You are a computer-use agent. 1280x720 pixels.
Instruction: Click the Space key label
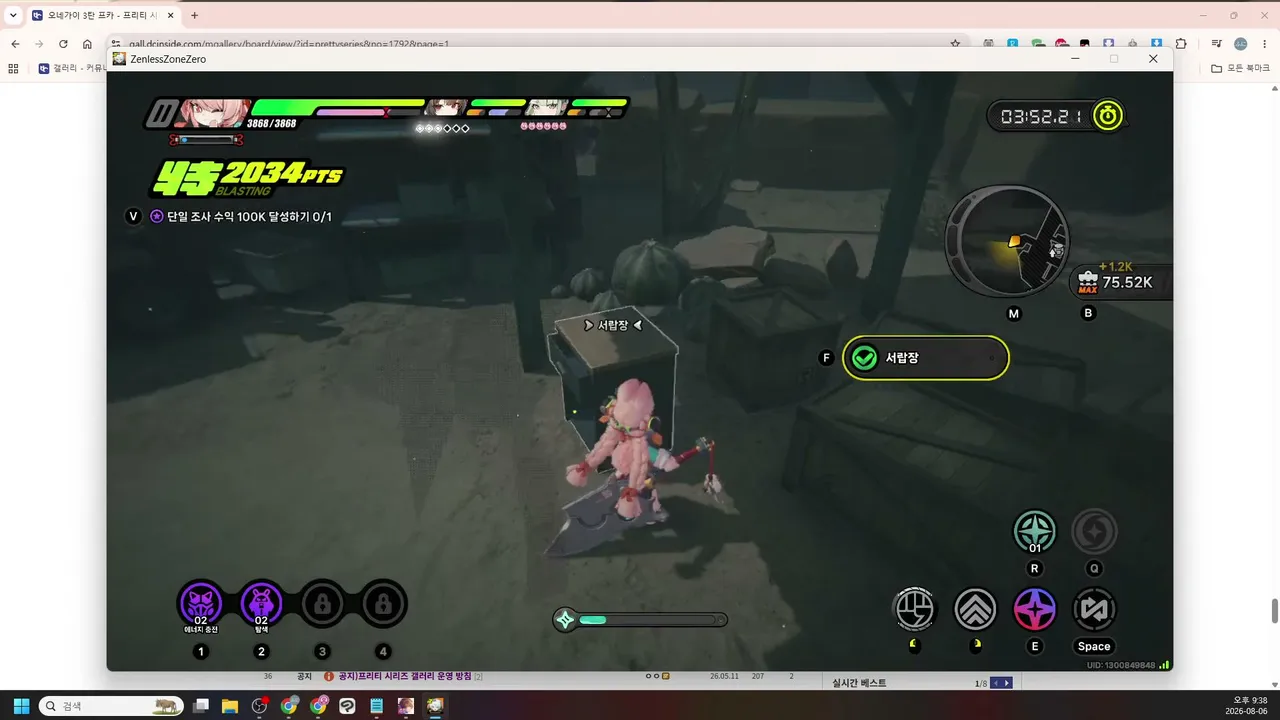tap(1094, 646)
